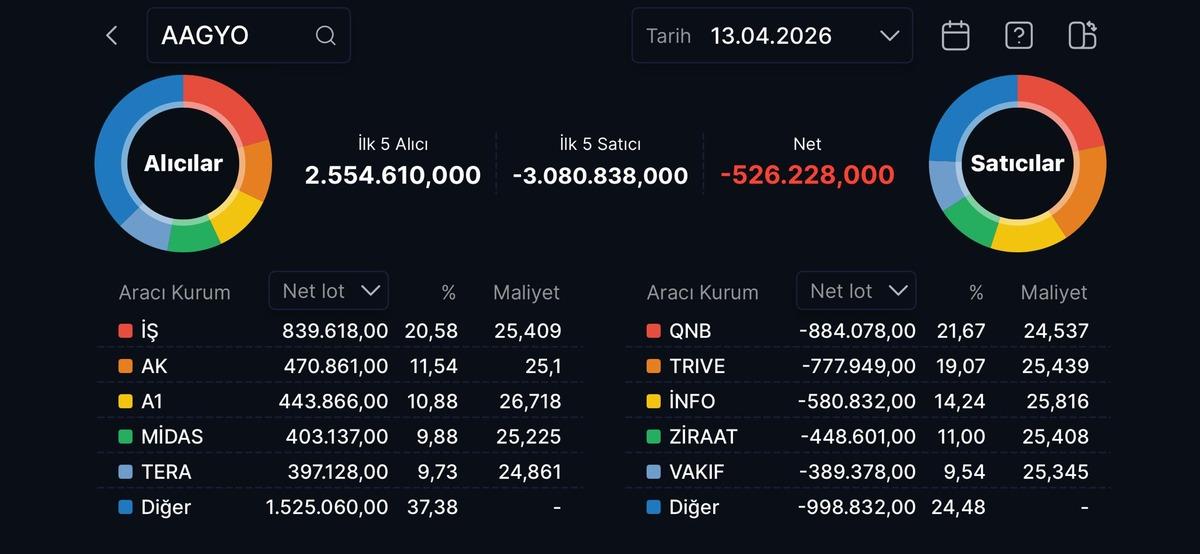Image resolution: width=1200 pixels, height=554 pixels.
Task: Open the buyers Net lot dropdown
Action: pos(329,291)
